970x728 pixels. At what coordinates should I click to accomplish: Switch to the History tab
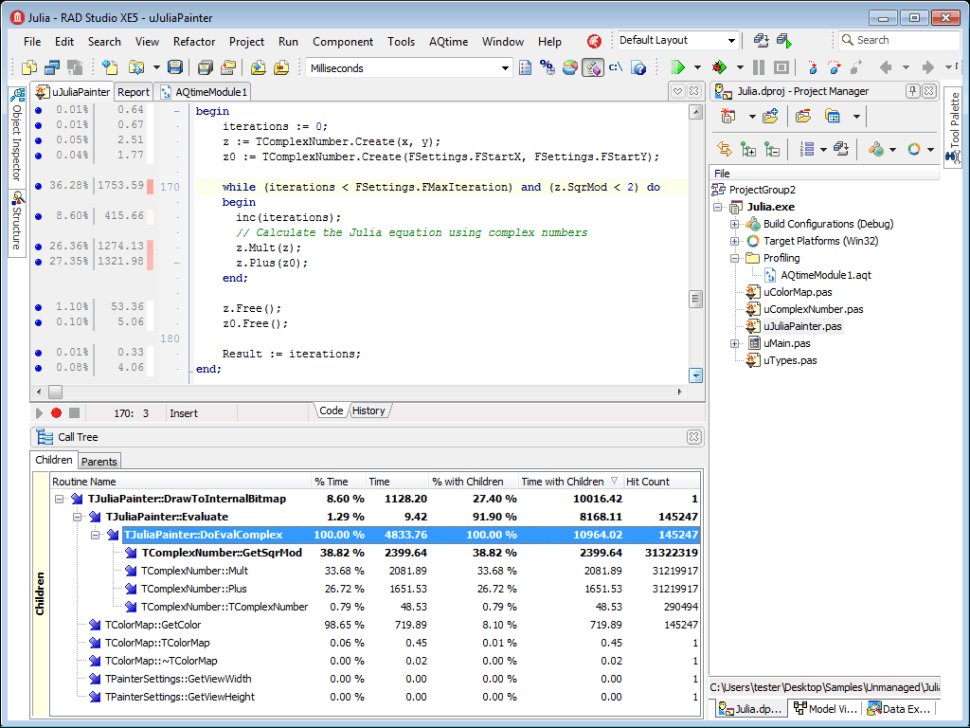(x=368, y=411)
